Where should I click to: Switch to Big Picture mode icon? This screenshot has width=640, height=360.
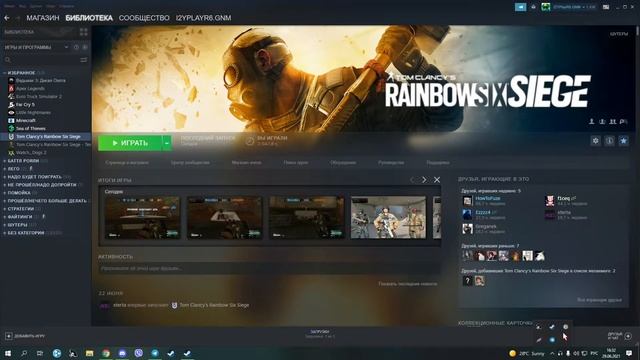click(x=606, y=7)
